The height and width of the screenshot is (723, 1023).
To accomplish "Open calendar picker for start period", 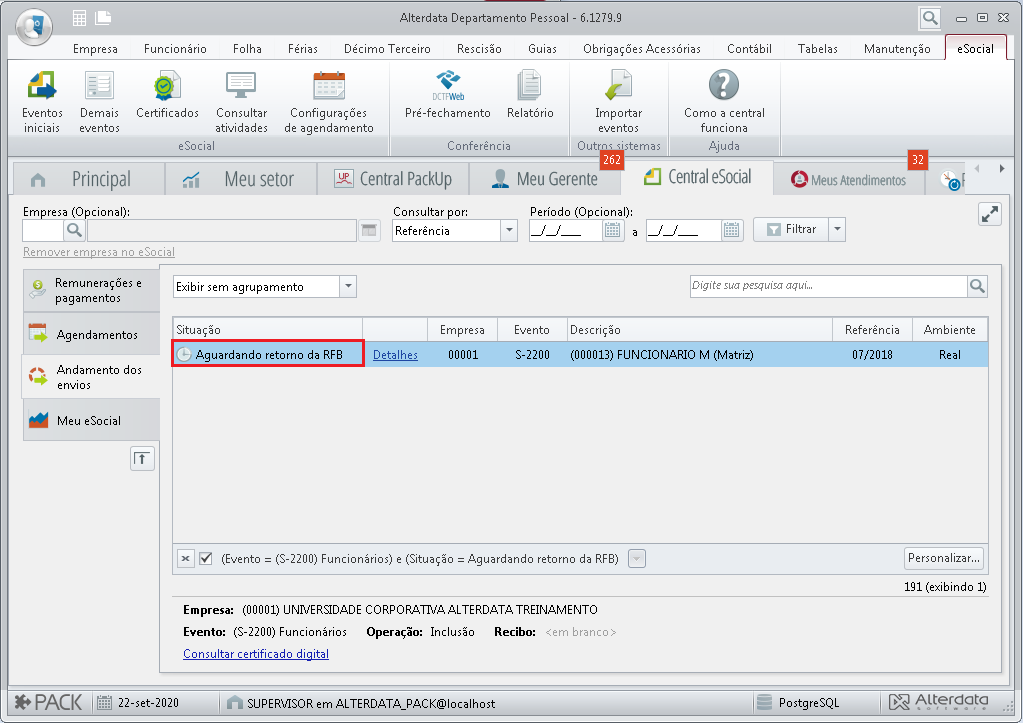I will point(612,230).
